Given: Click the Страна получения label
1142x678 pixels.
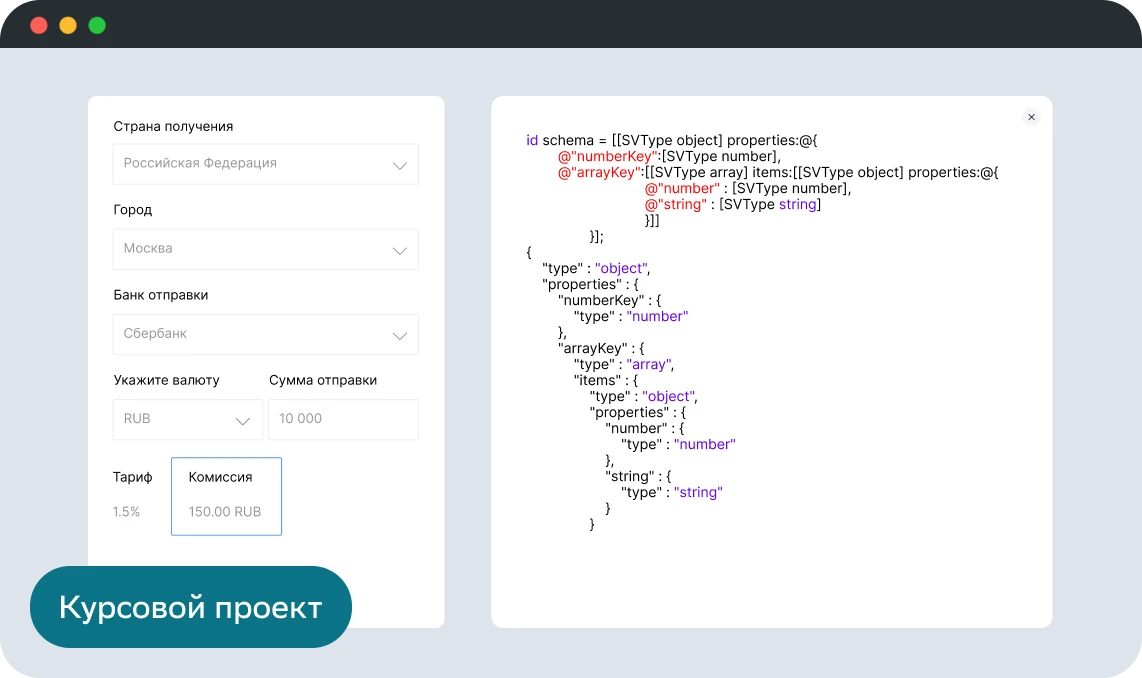Looking at the screenshot, I should point(173,126).
